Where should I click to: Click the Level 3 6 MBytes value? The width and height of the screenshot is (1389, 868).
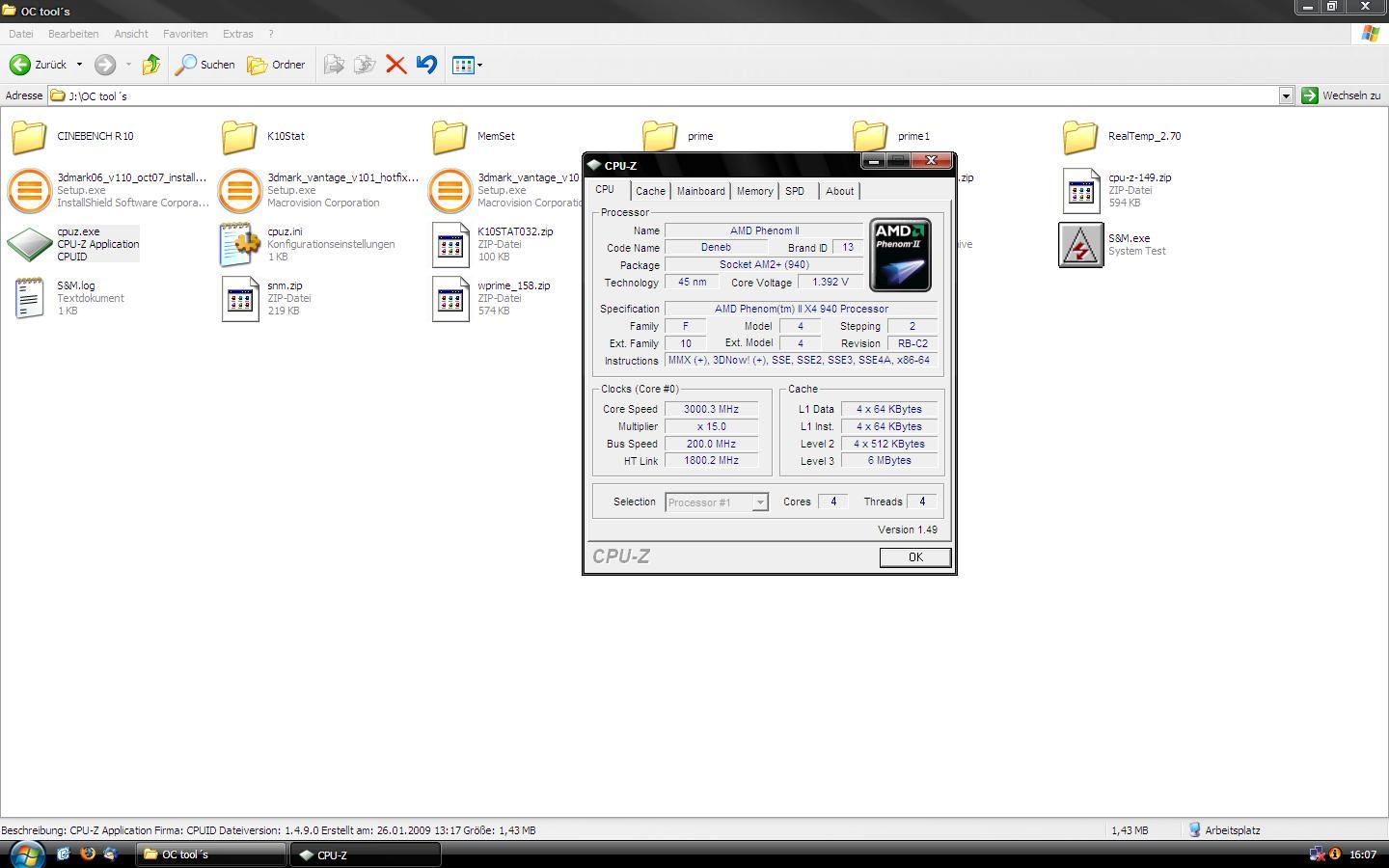pos(889,461)
